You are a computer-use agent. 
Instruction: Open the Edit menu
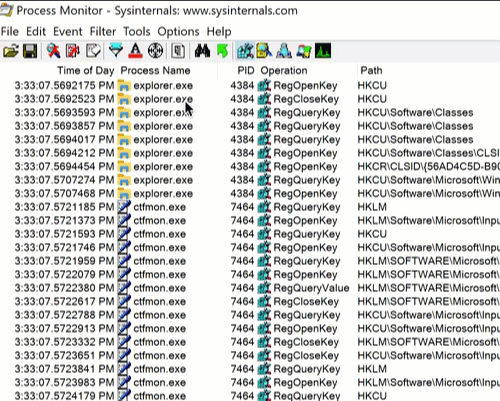[x=36, y=32]
